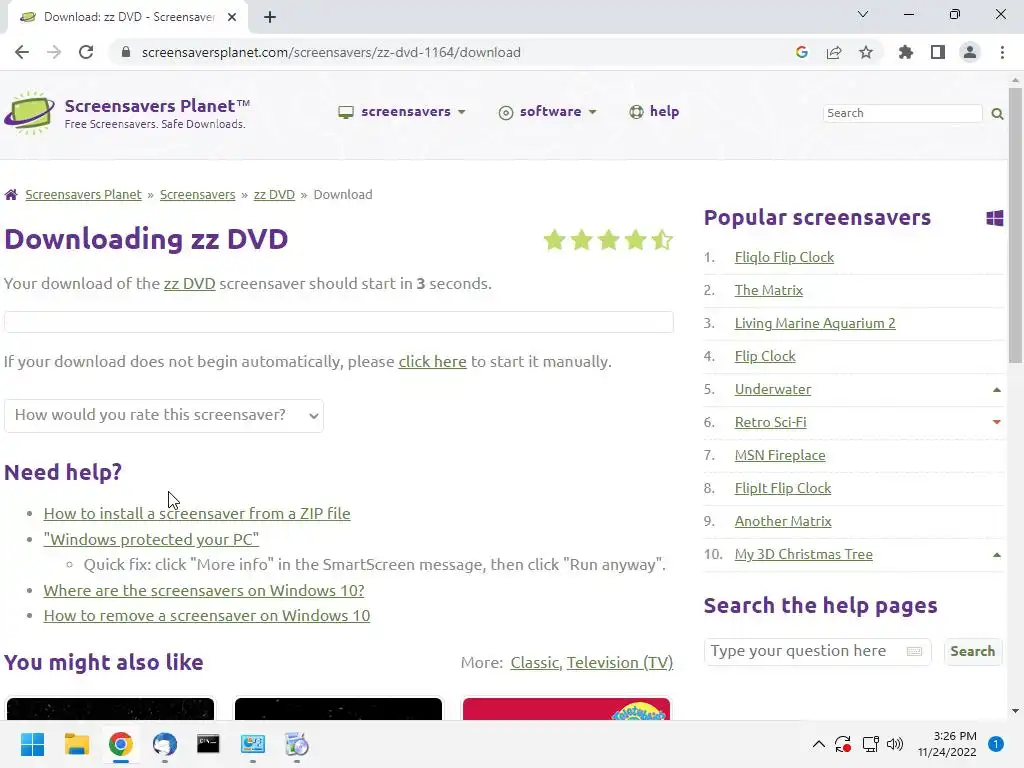Open Another Matrix screensaver link
This screenshot has height=768, width=1024.
[x=782, y=521]
